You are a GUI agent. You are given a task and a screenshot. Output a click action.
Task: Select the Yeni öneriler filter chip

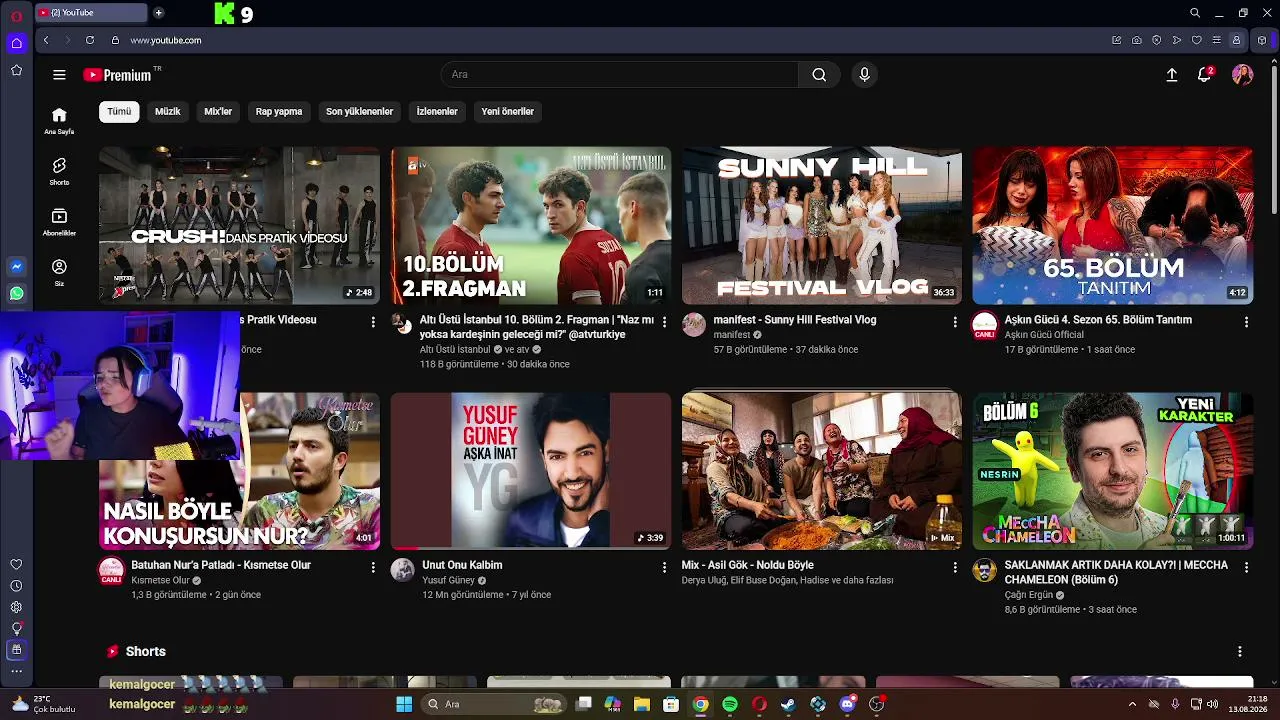(x=508, y=111)
